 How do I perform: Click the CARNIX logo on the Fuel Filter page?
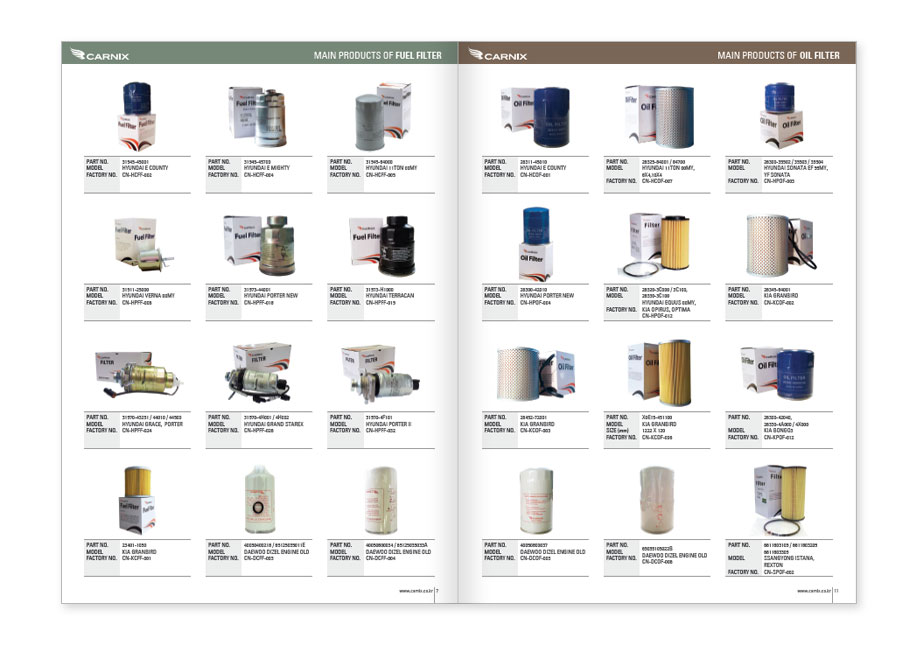[x=99, y=55]
